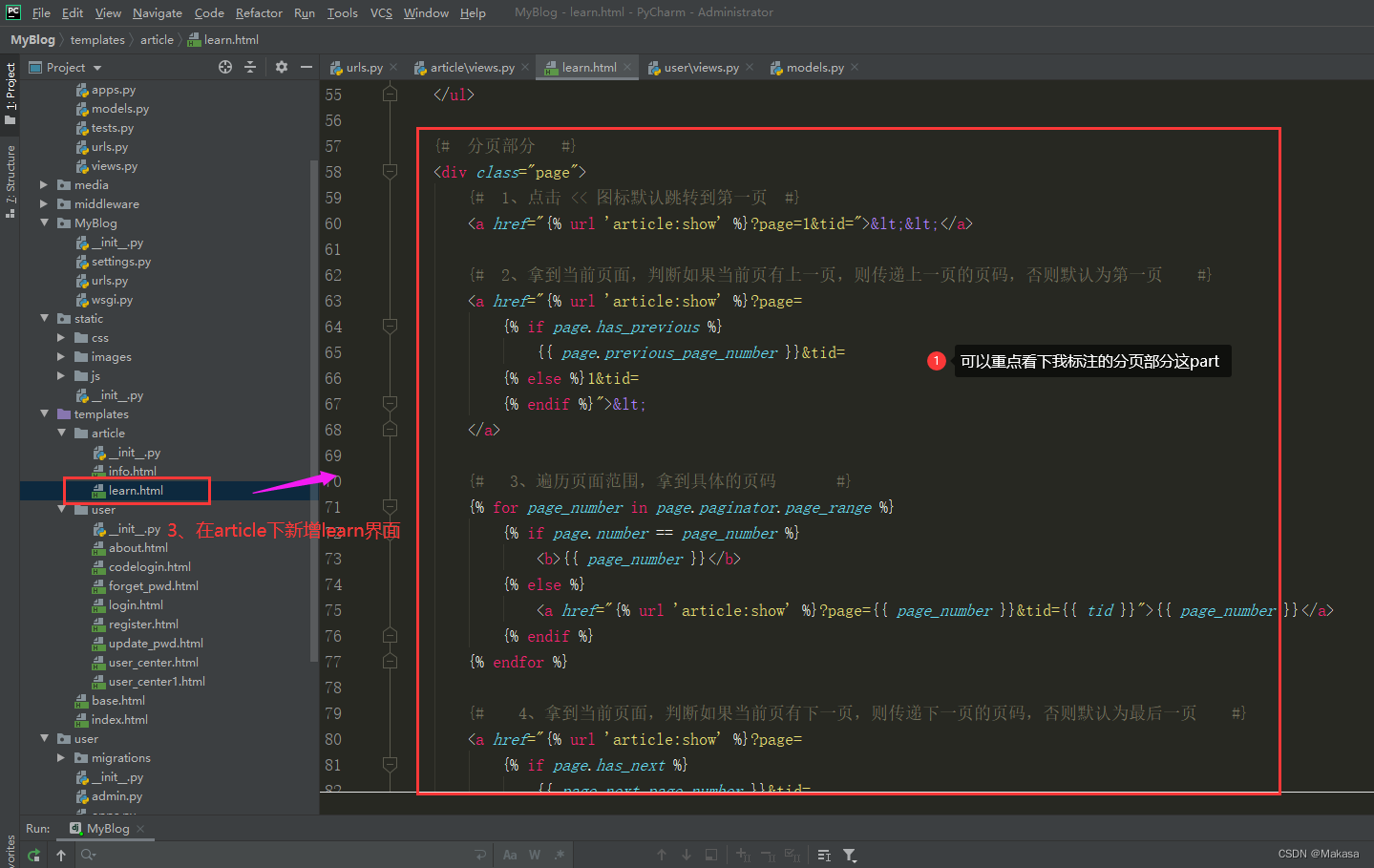Viewport: 1374px width, 868px height.
Task: Click the fold marker on line 58
Action: 390,172
